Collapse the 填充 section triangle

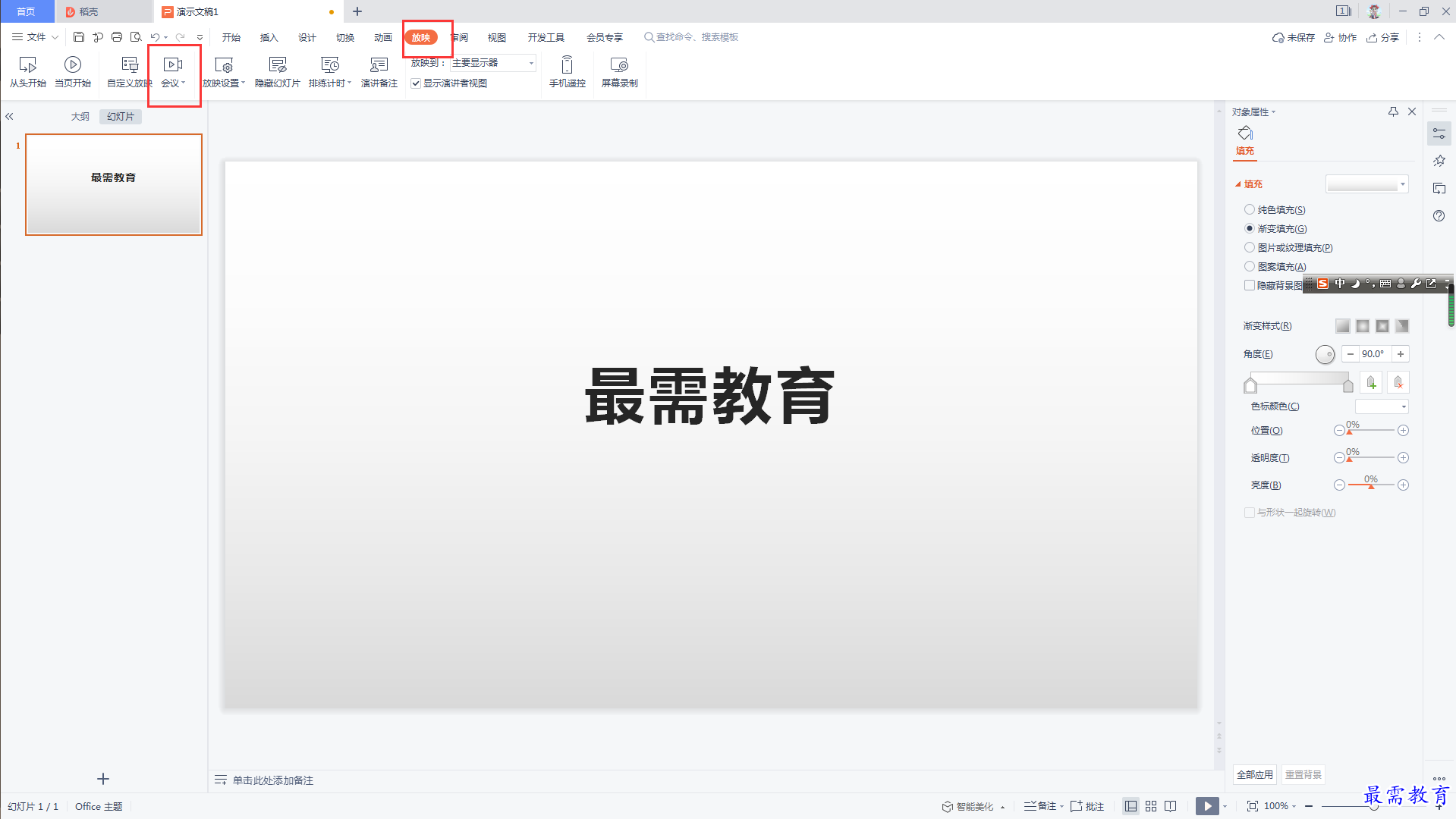point(1238,184)
